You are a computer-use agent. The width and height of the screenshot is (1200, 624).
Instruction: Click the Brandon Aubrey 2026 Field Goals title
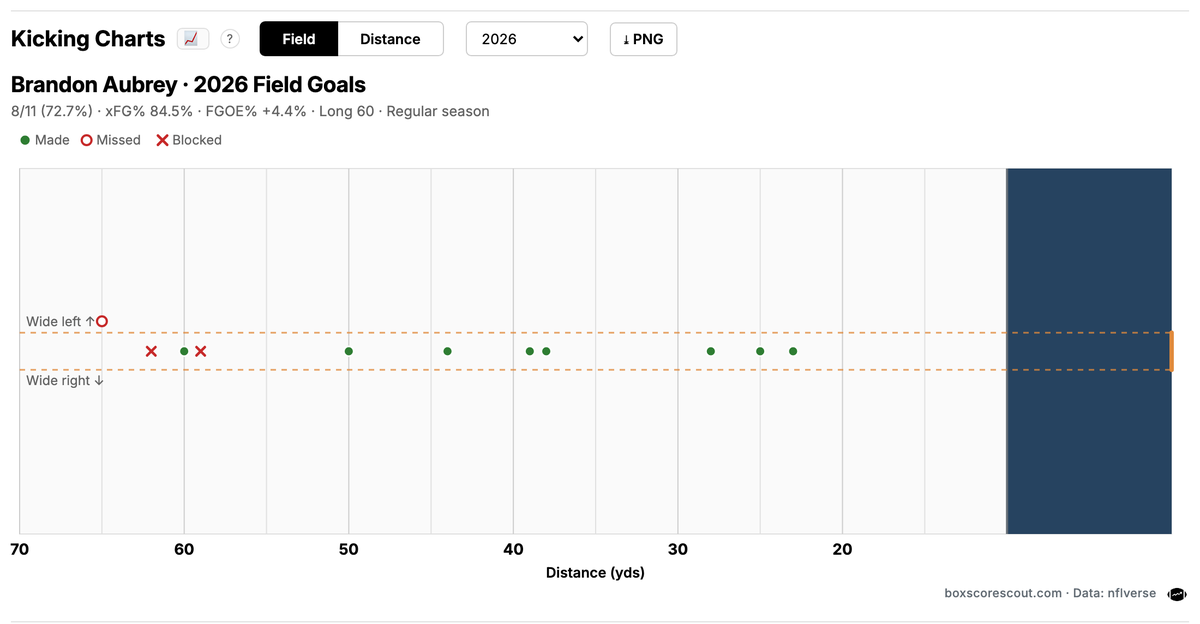tap(188, 85)
